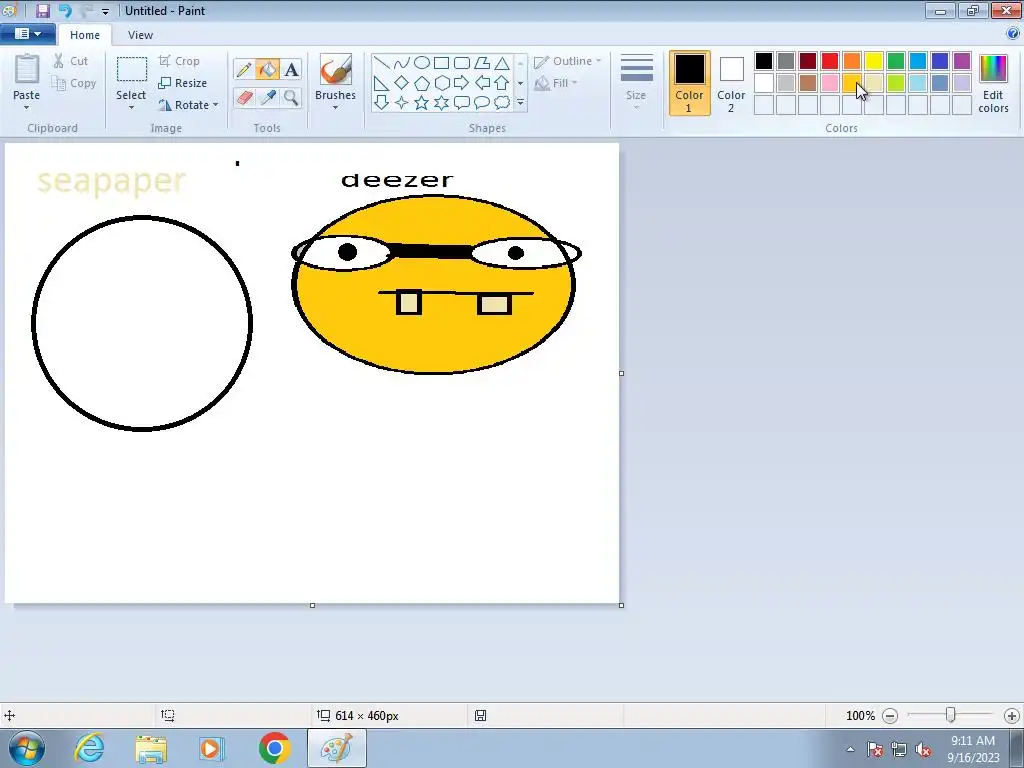This screenshot has width=1024, height=768.
Task: Choose the Right arrow shape
Action: [462, 83]
